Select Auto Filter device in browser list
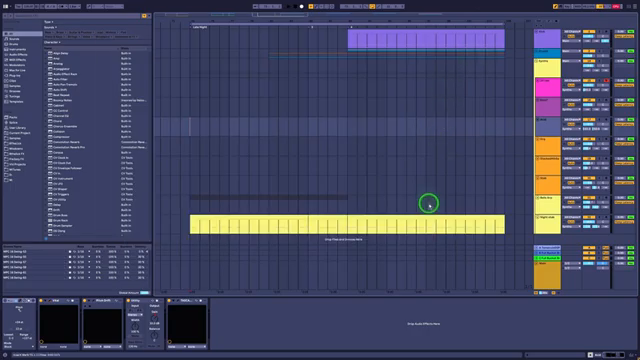This screenshot has width=640, height=360. click(60, 79)
